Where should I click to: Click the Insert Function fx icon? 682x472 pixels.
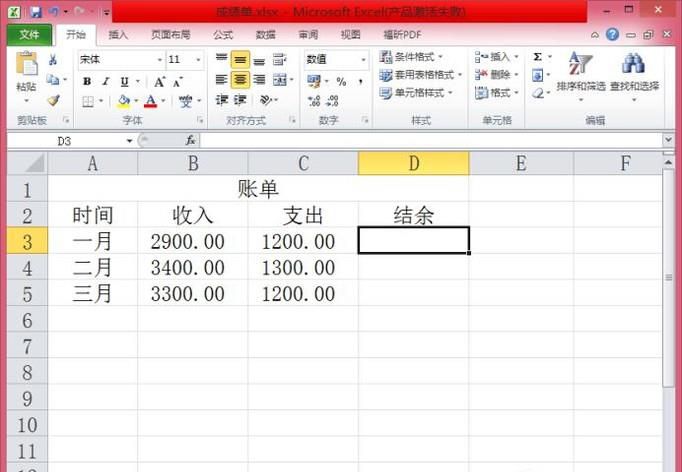click(190, 141)
